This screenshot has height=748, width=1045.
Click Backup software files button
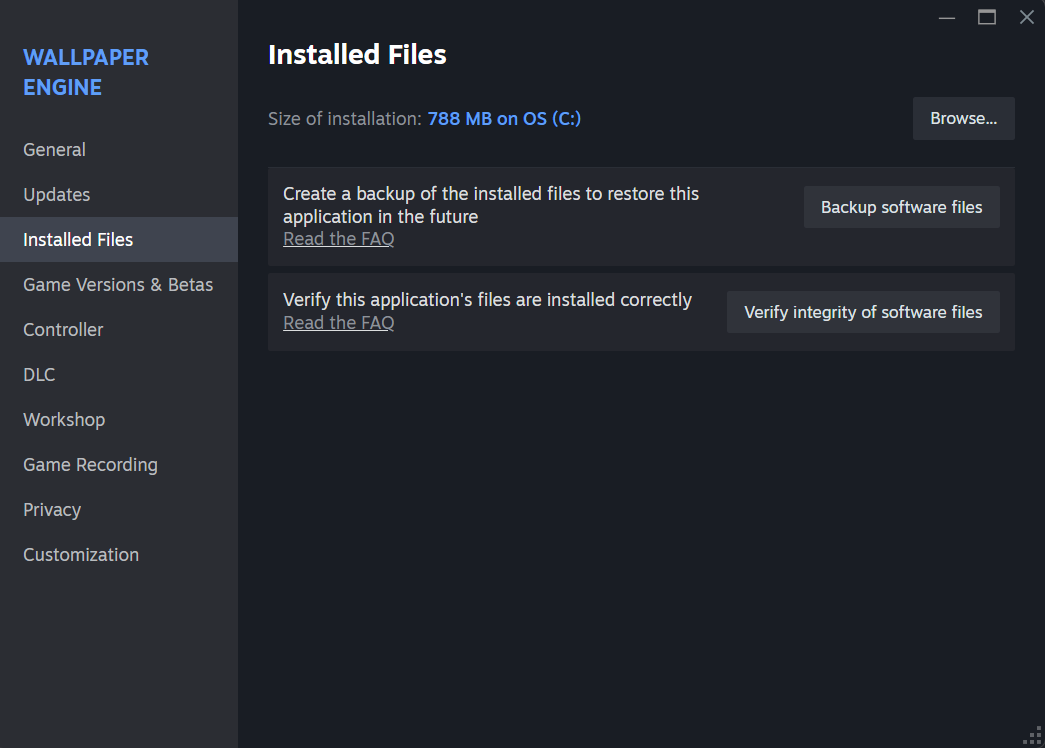(x=901, y=207)
